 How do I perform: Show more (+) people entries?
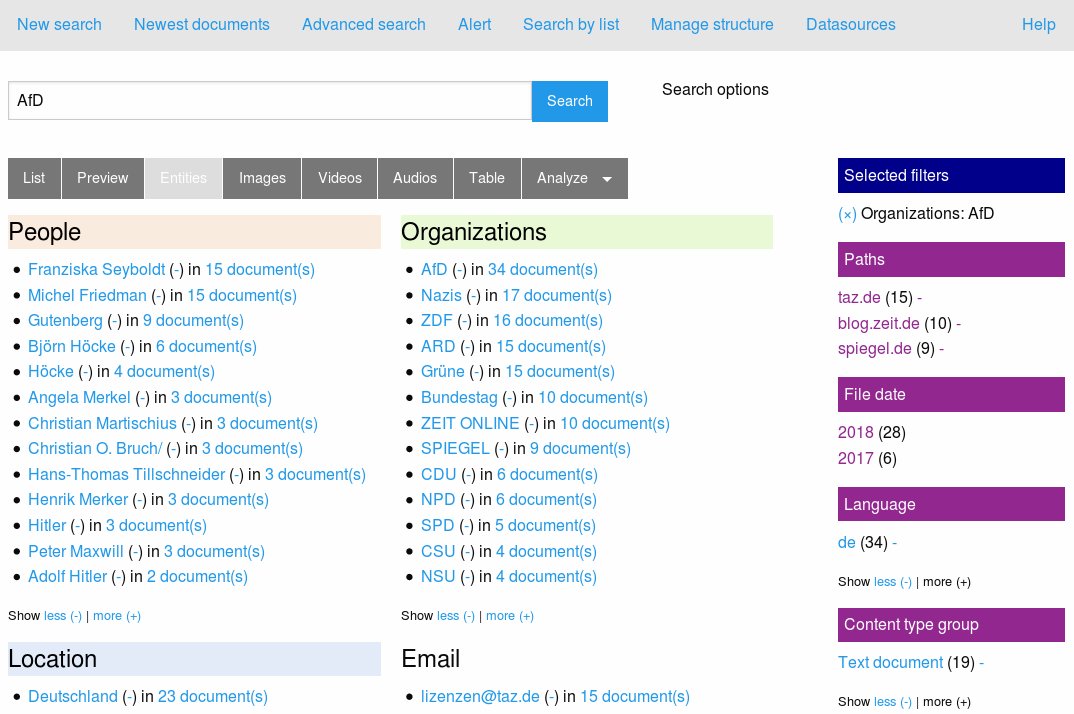117,615
